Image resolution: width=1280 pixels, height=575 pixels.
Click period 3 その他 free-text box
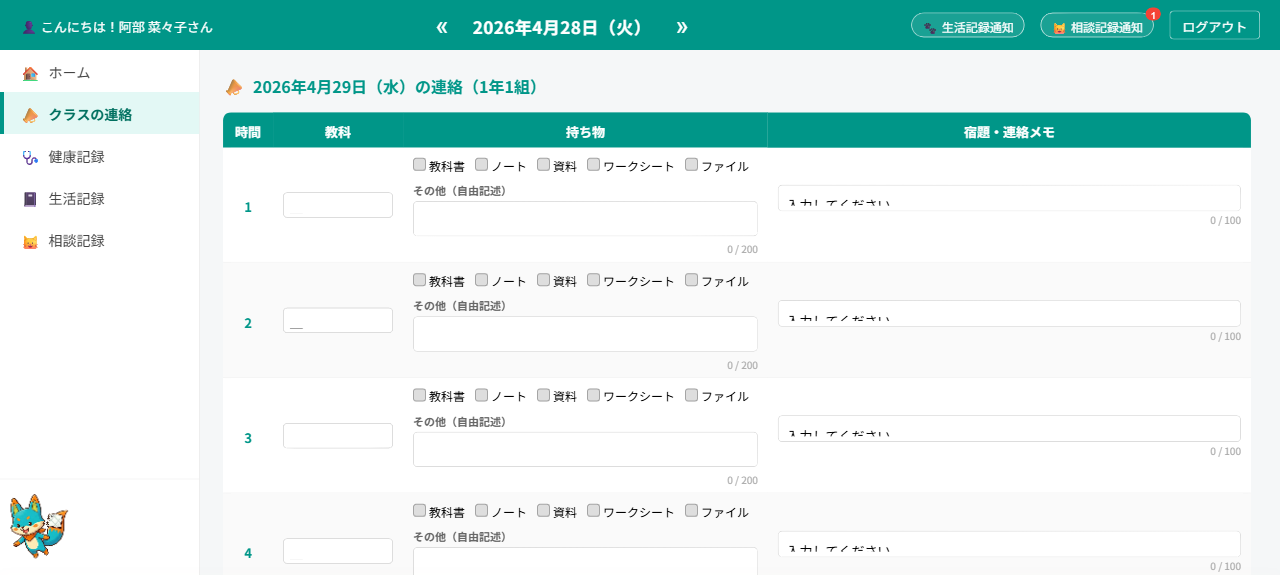585,449
